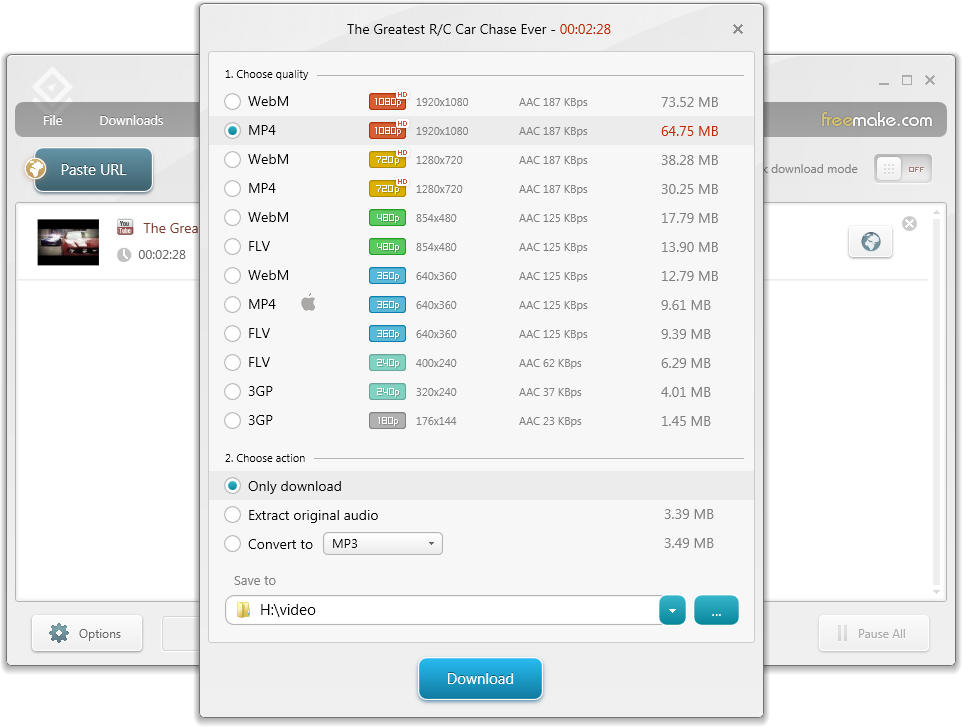This screenshot has width=962, height=727.
Task: Click the globe icon on the download entry
Action: pyautogui.click(x=869, y=241)
